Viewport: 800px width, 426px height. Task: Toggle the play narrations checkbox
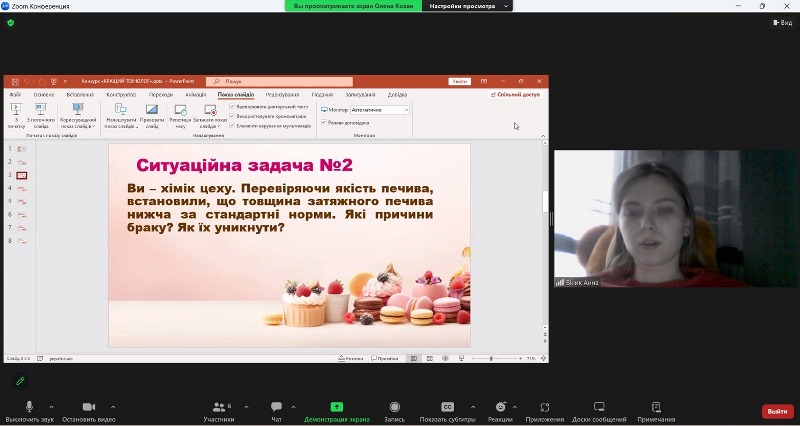coord(232,107)
